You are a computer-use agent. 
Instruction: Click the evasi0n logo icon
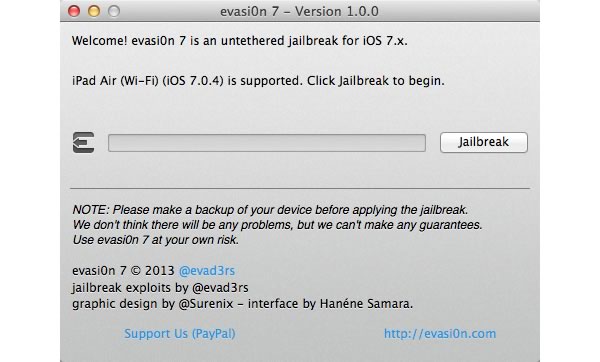[x=83, y=143]
